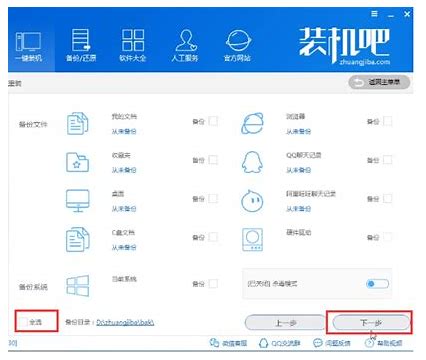Click the 硬件驱动 item name
Screen dimensions: 426x360
298,232
